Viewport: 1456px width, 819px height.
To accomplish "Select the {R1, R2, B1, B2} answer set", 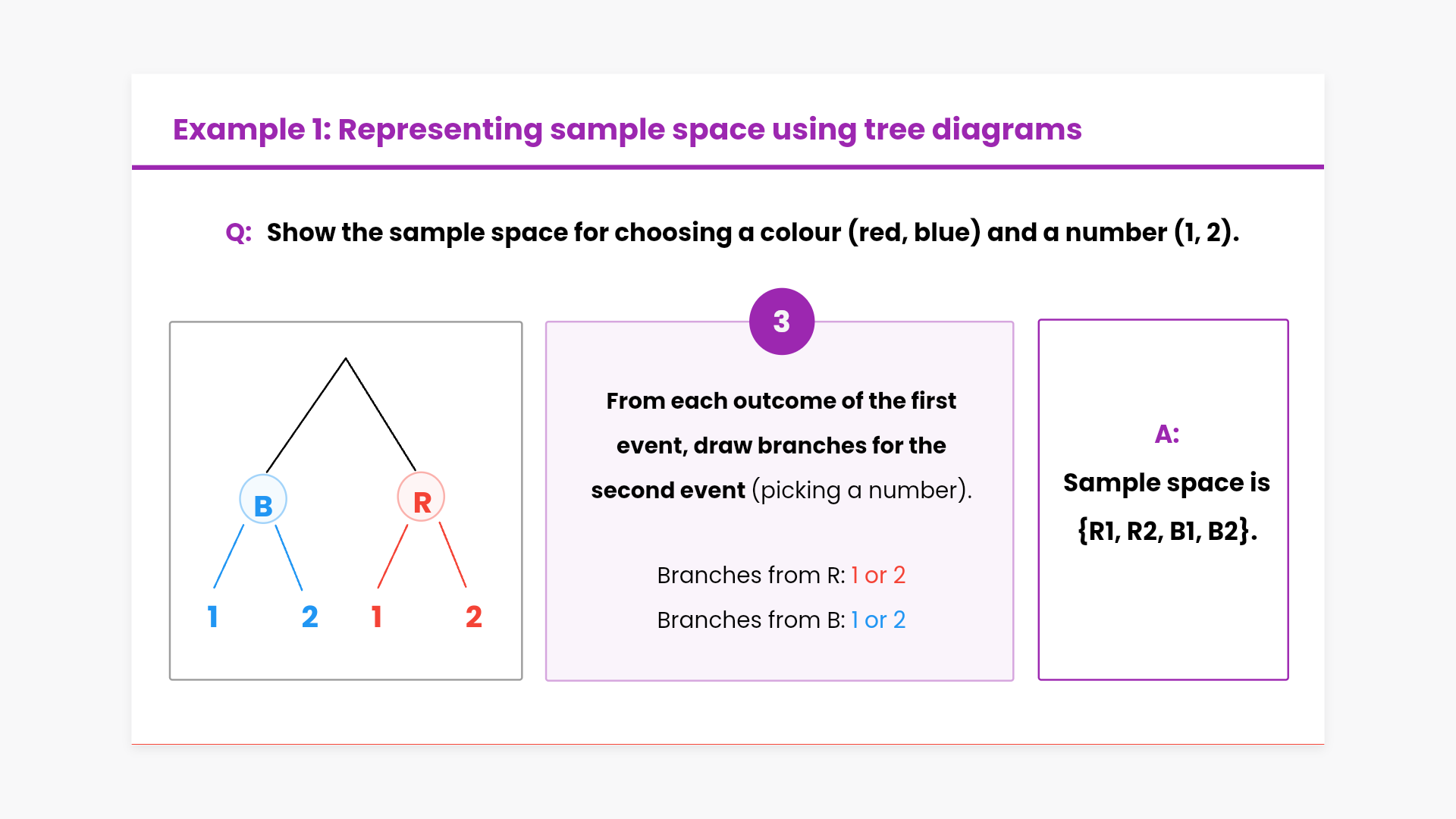I will (x=1166, y=531).
